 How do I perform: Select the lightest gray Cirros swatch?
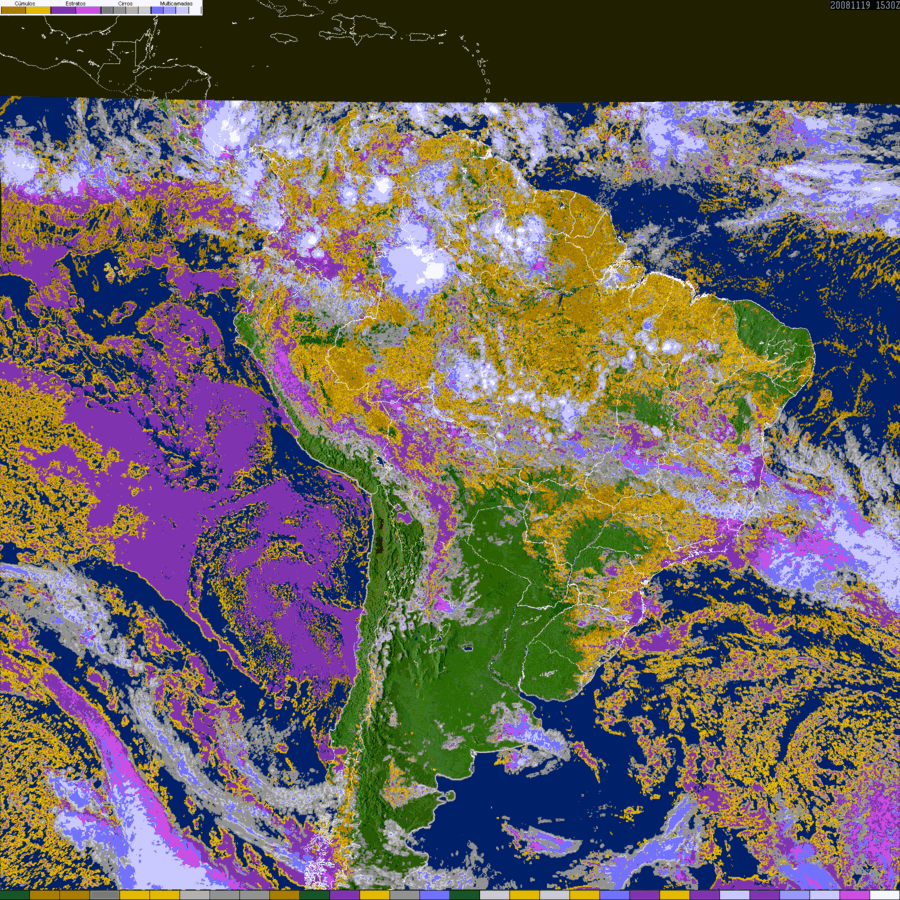pos(144,10)
